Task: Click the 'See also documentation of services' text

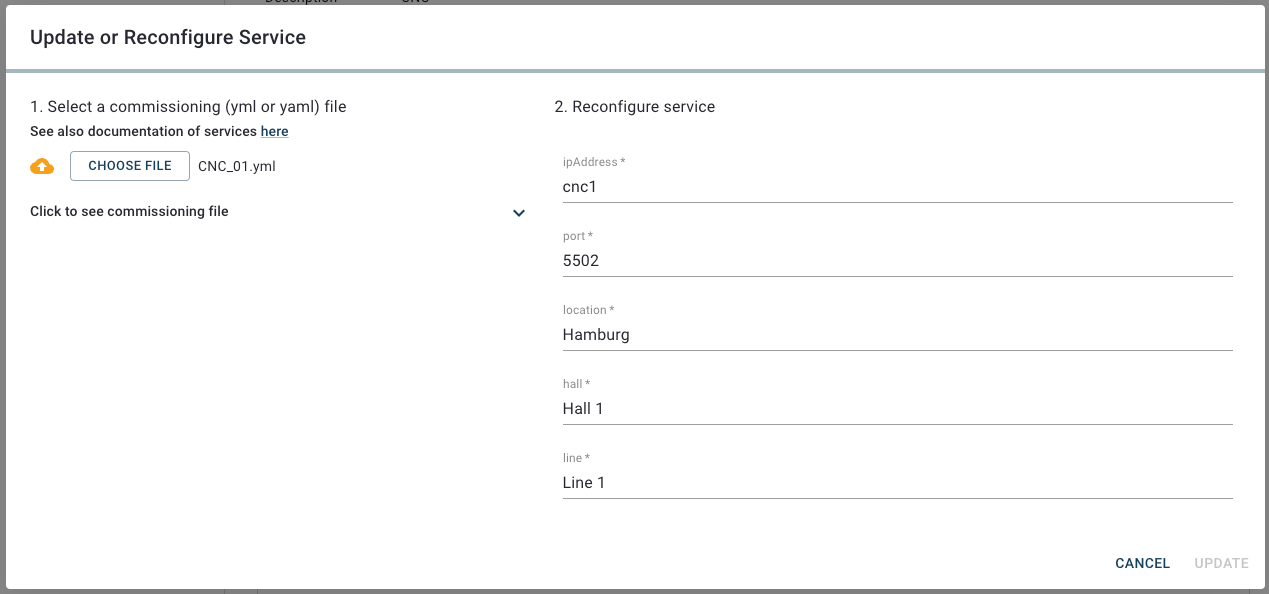Action: (143, 131)
